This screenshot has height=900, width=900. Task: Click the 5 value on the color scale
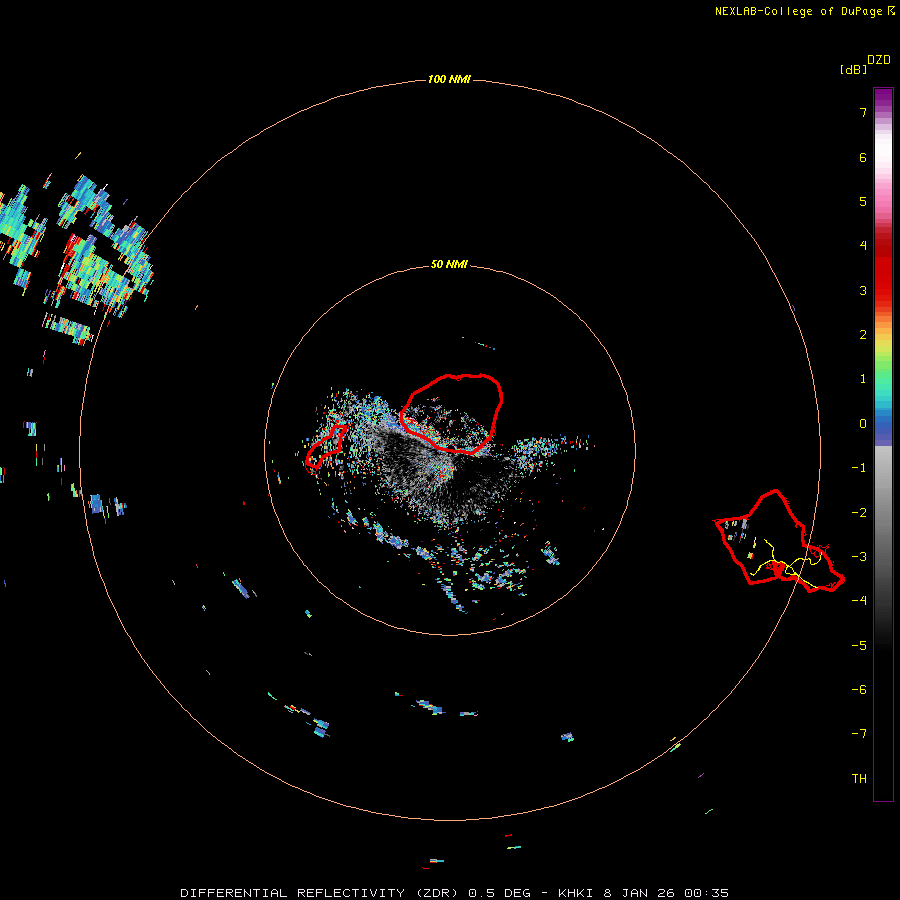(x=863, y=201)
